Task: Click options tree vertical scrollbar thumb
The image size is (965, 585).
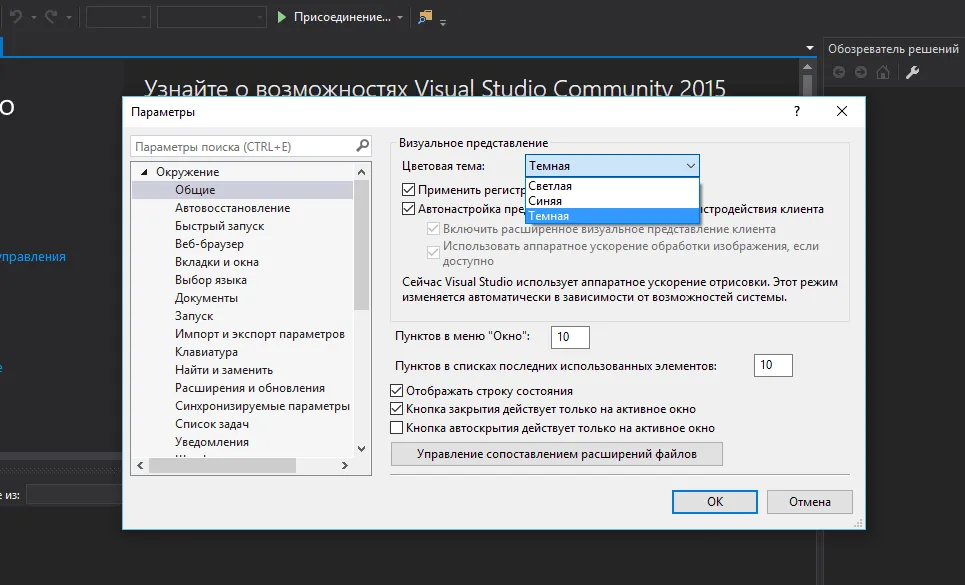Action: [x=361, y=245]
